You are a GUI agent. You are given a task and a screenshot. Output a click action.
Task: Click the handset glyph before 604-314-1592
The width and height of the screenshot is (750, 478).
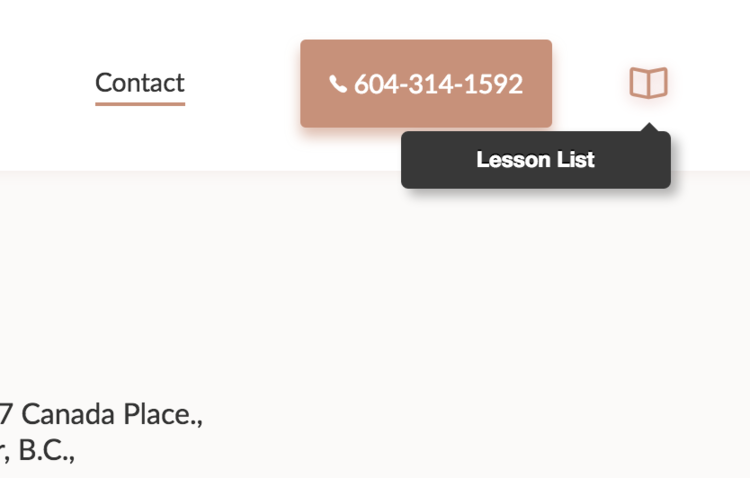click(x=338, y=84)
